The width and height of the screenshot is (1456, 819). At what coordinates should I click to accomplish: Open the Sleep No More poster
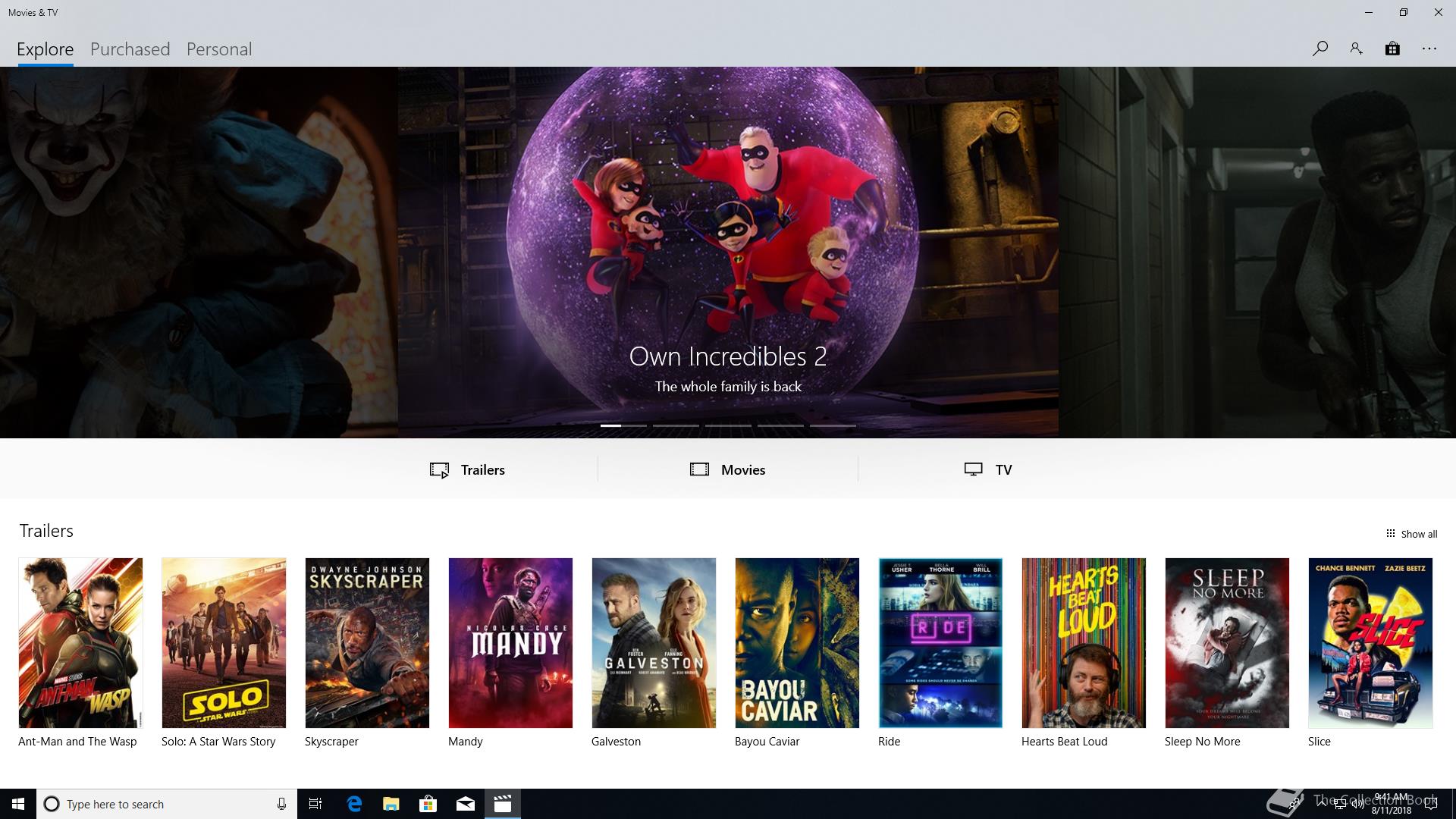point(1227,643)
